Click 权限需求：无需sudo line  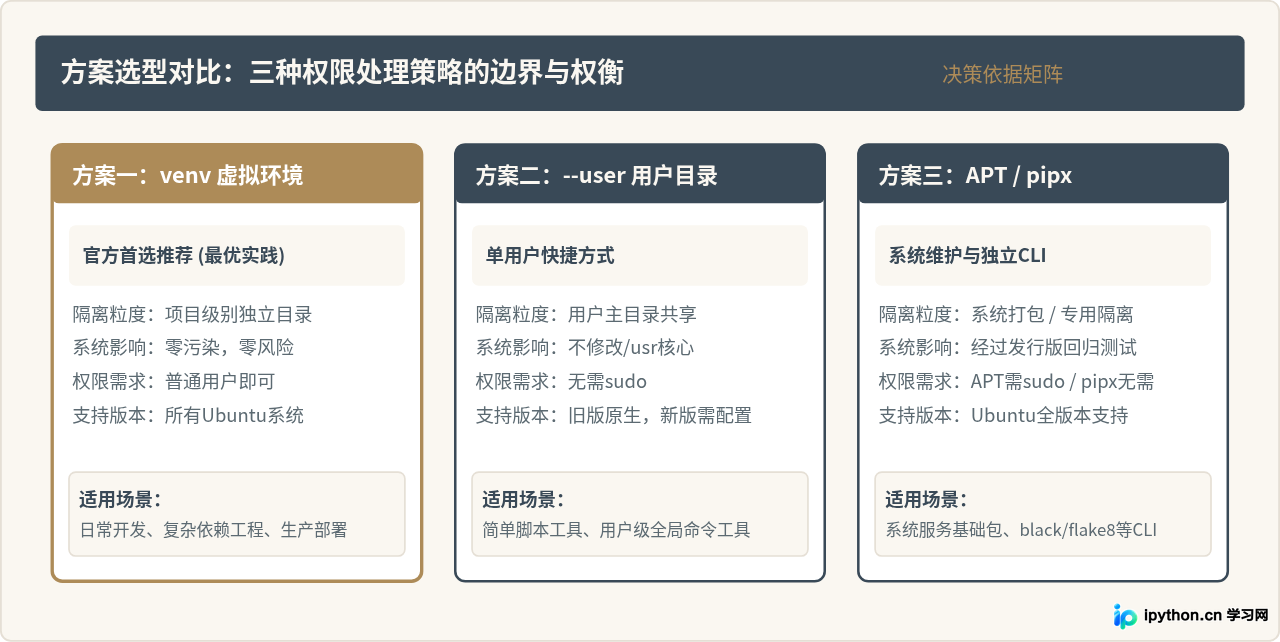pos(561,381)
